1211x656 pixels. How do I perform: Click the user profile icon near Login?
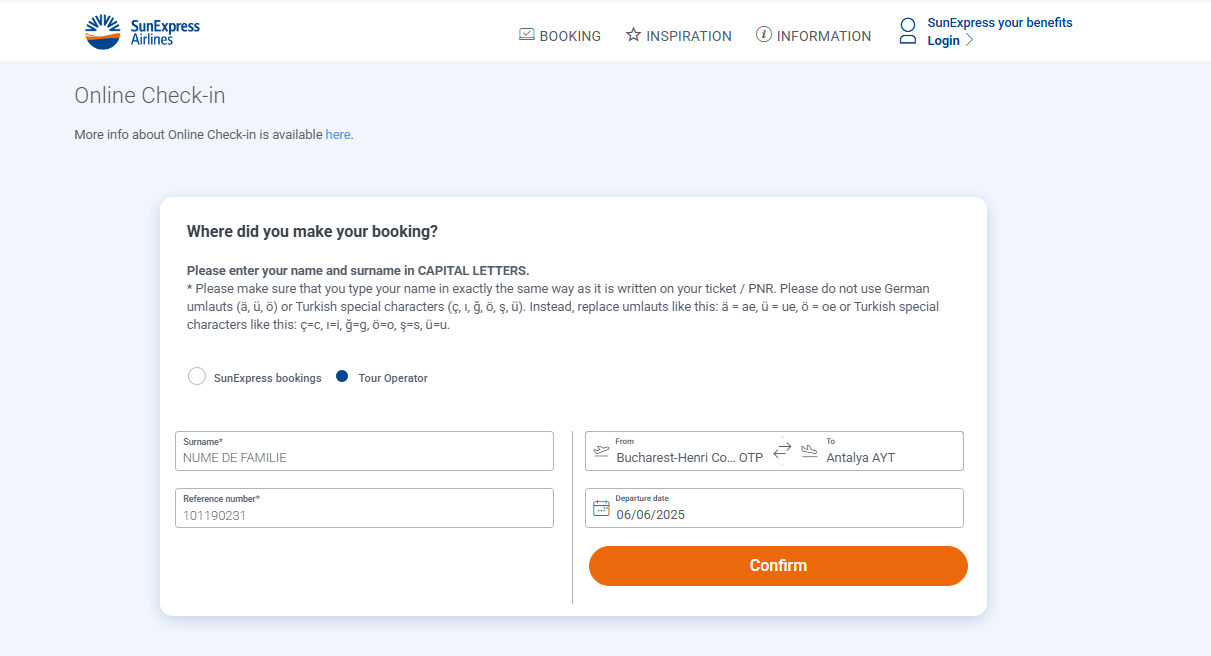[908, 31]
